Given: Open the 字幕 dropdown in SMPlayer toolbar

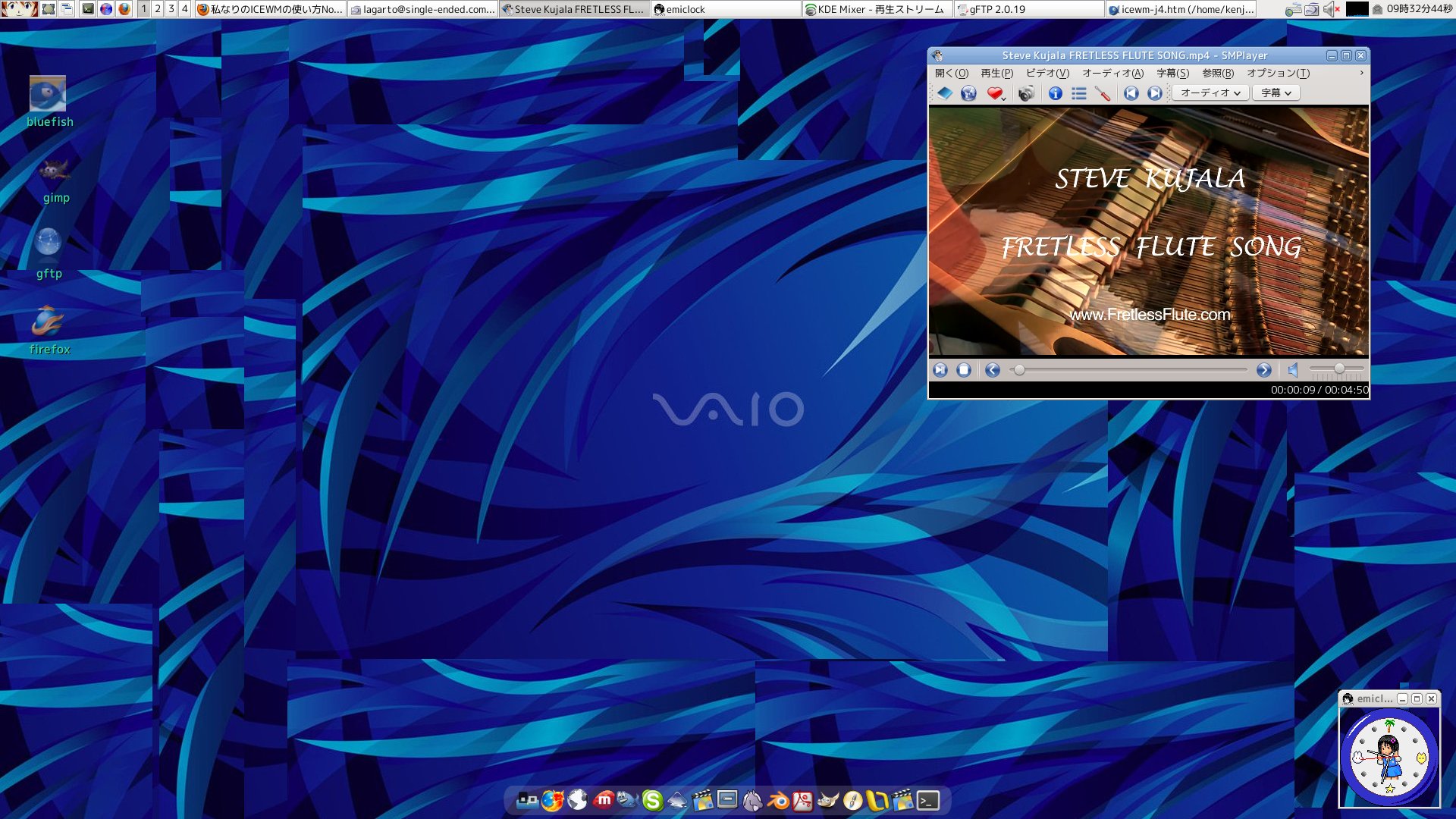Looking at the screenshot, I should 1274,93.
